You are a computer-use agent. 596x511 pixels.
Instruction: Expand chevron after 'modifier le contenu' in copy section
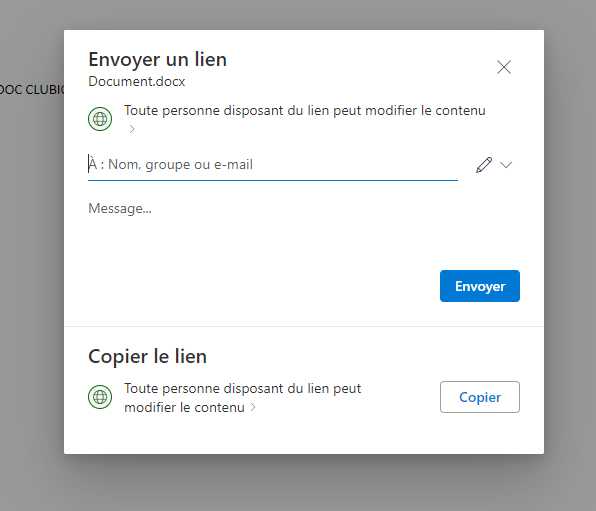(253, 408)
